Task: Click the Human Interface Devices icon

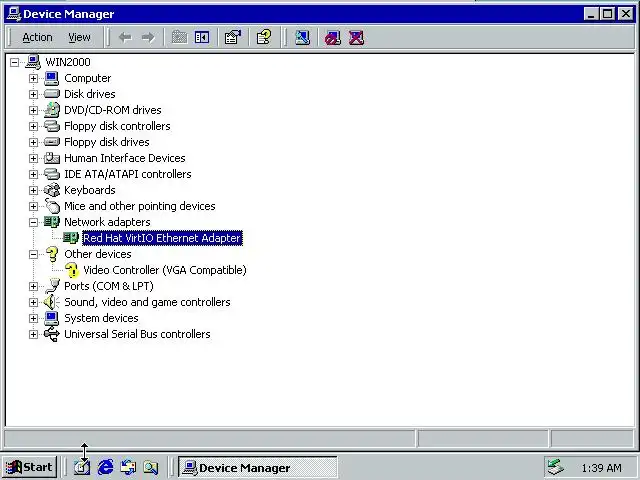Action: [x=51, y=158]
